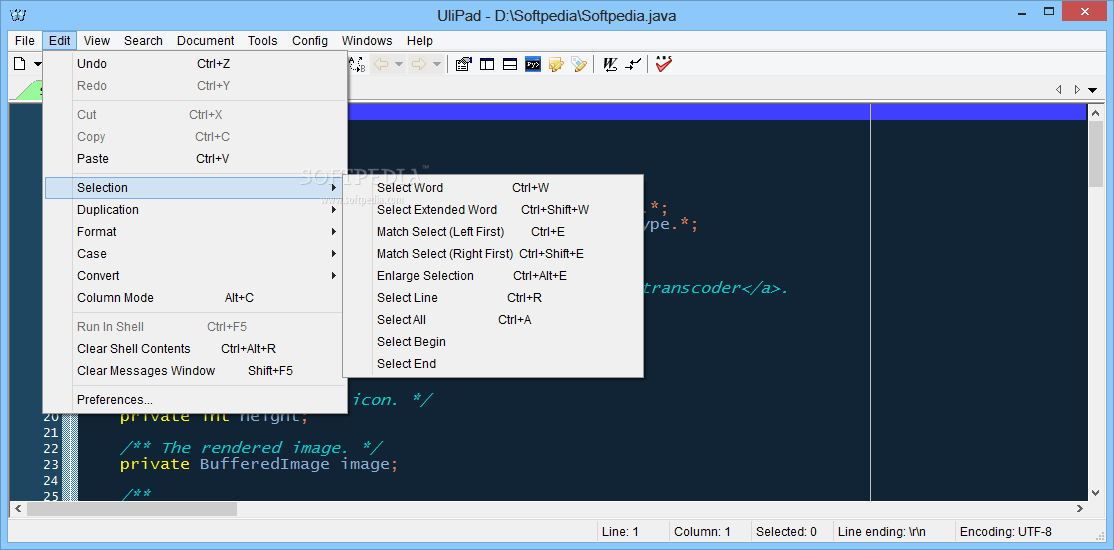Open the preferences toolbar icon
Image resolution: width=1114 pixels, height=550 pixels.
coord(463,65)
